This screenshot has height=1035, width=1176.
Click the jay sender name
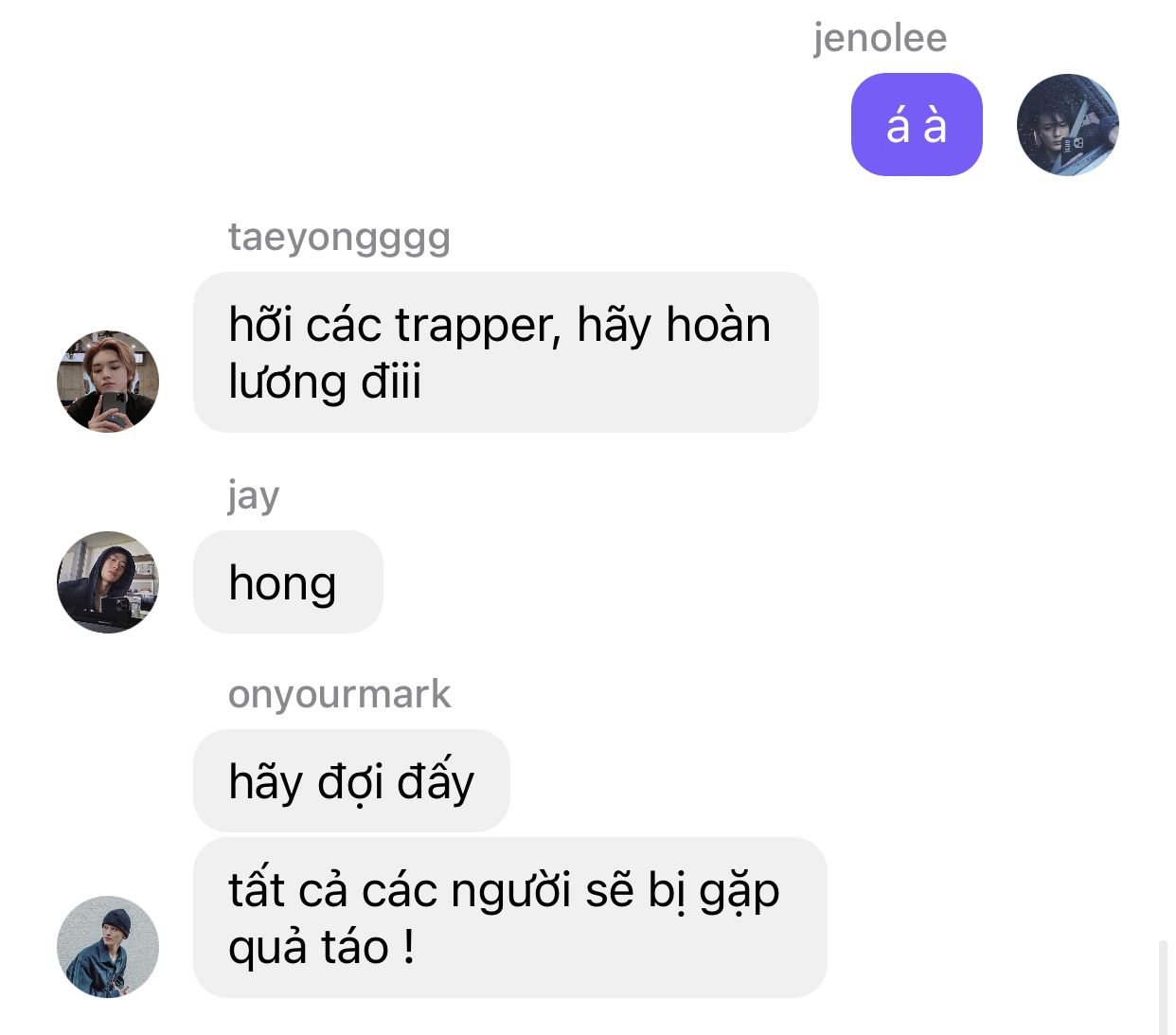pyautogui.click(x=254, y=495)
